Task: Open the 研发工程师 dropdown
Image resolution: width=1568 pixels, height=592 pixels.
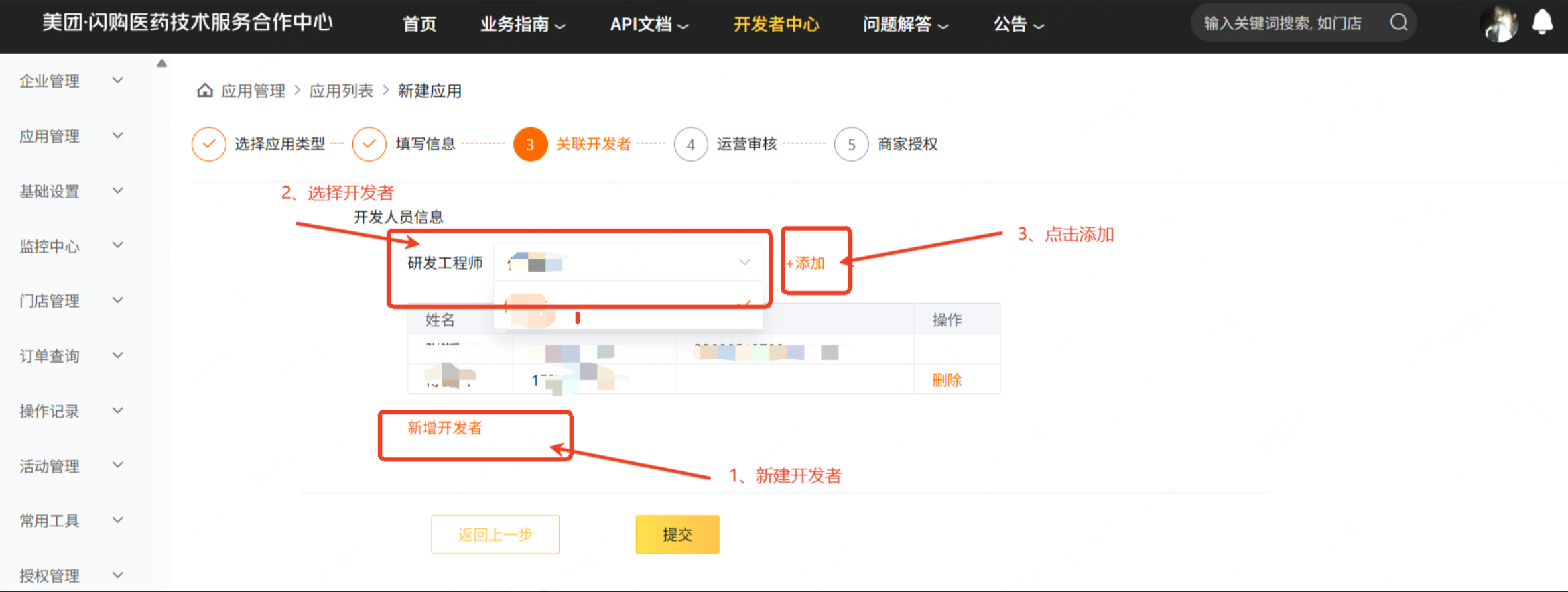Action: pos(627,263)
